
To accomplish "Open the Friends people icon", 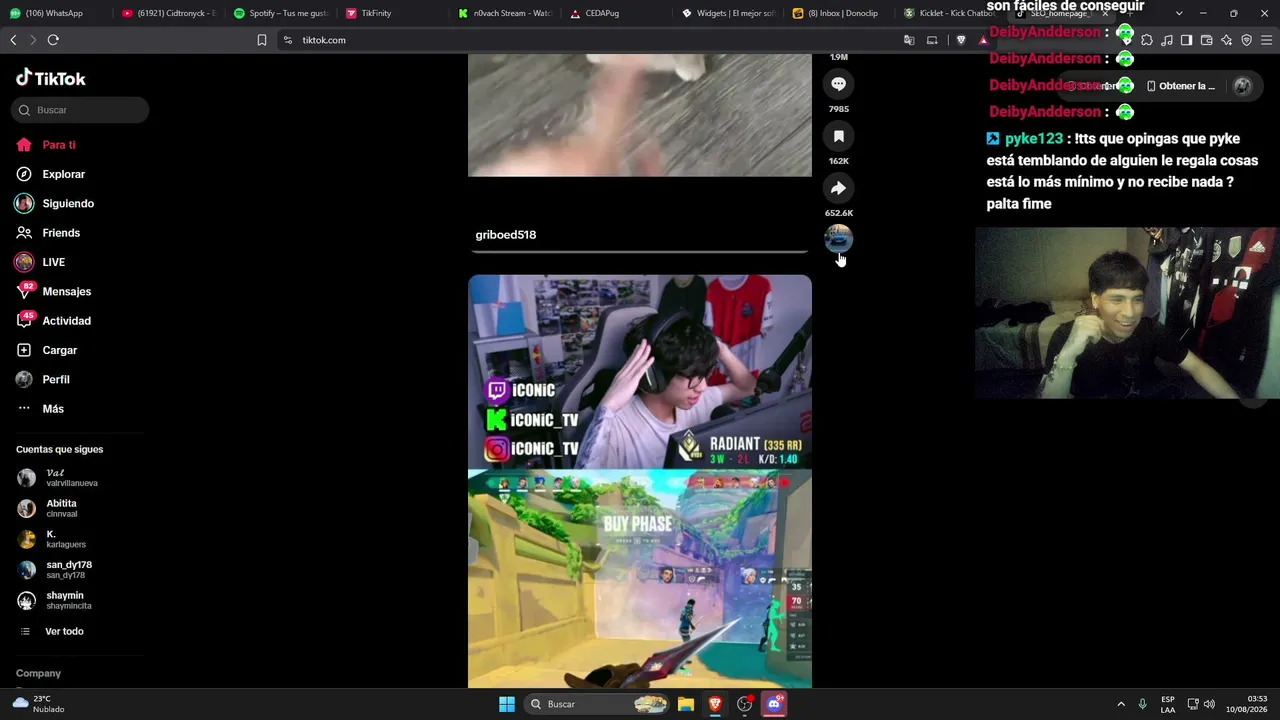I will pos(24,233).
